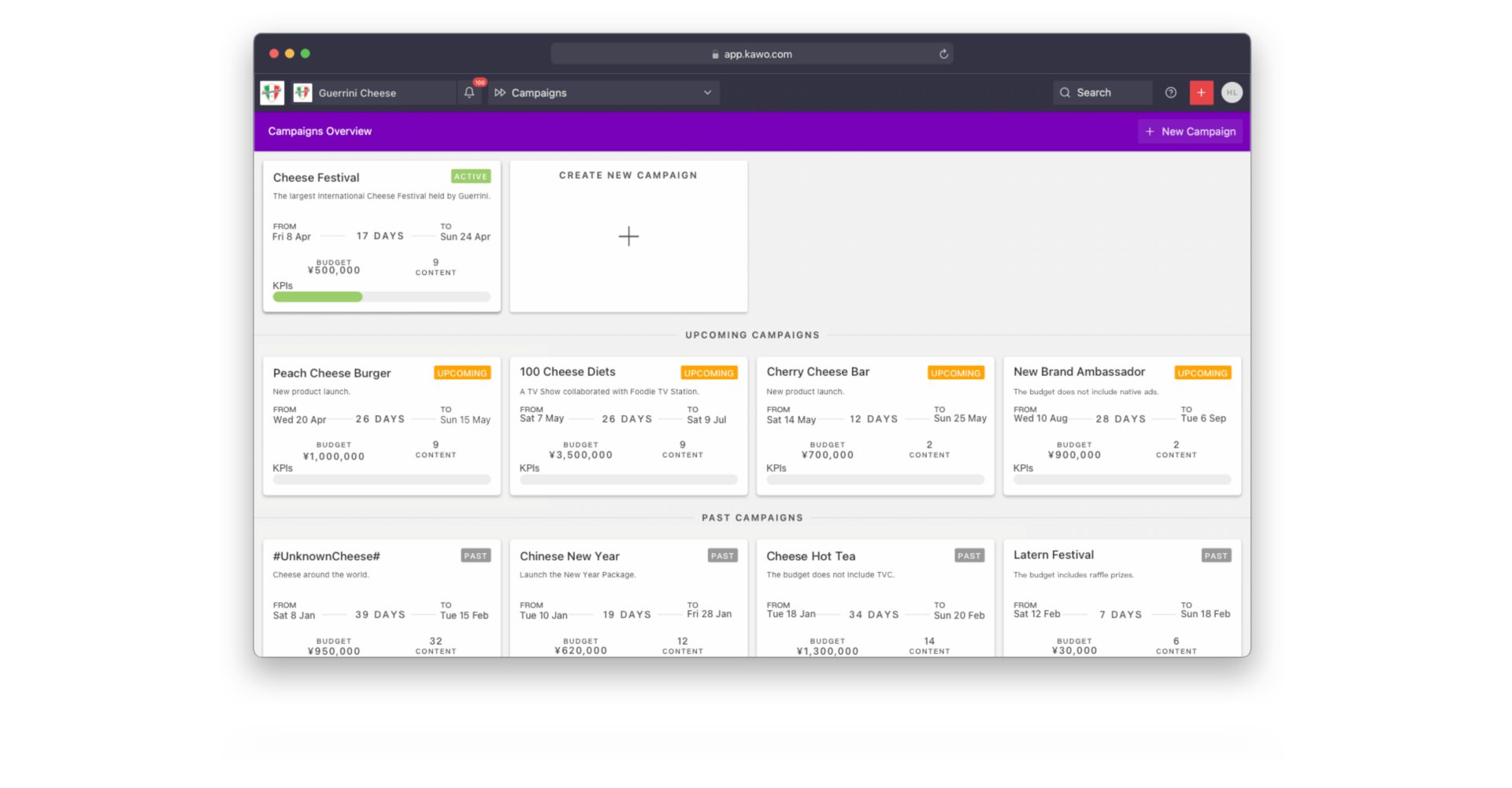Click the Campaigns Overview heading
This screenshot has width=1512, height=788.
click(x=320, y=132)
